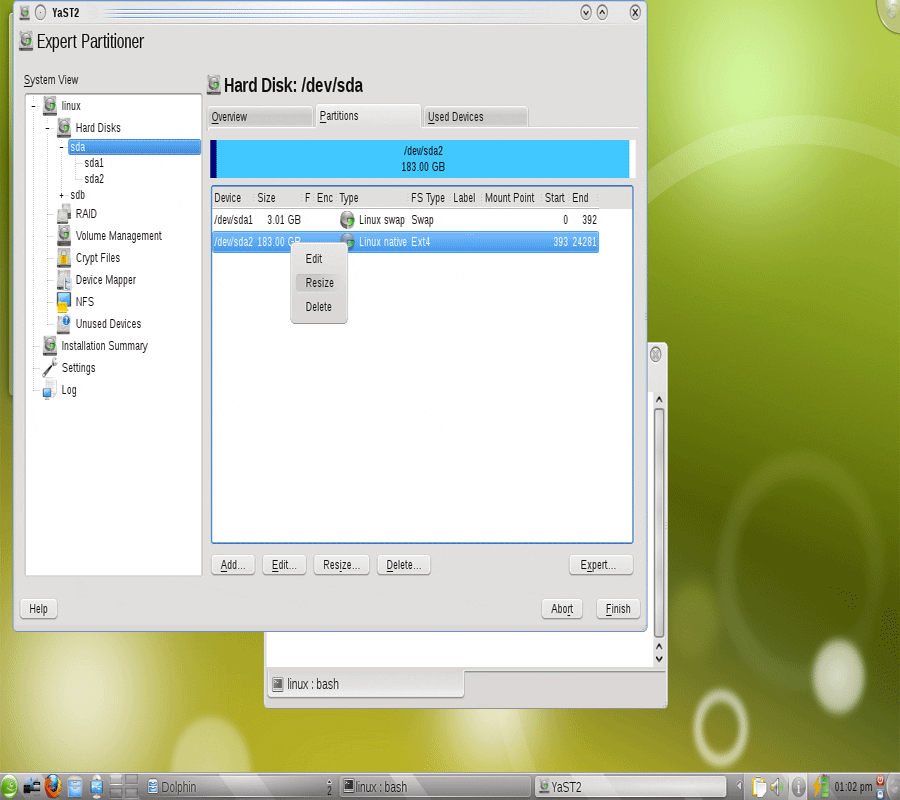
Task: Collapse the sda tree node
Action: [x=61, y=147]
